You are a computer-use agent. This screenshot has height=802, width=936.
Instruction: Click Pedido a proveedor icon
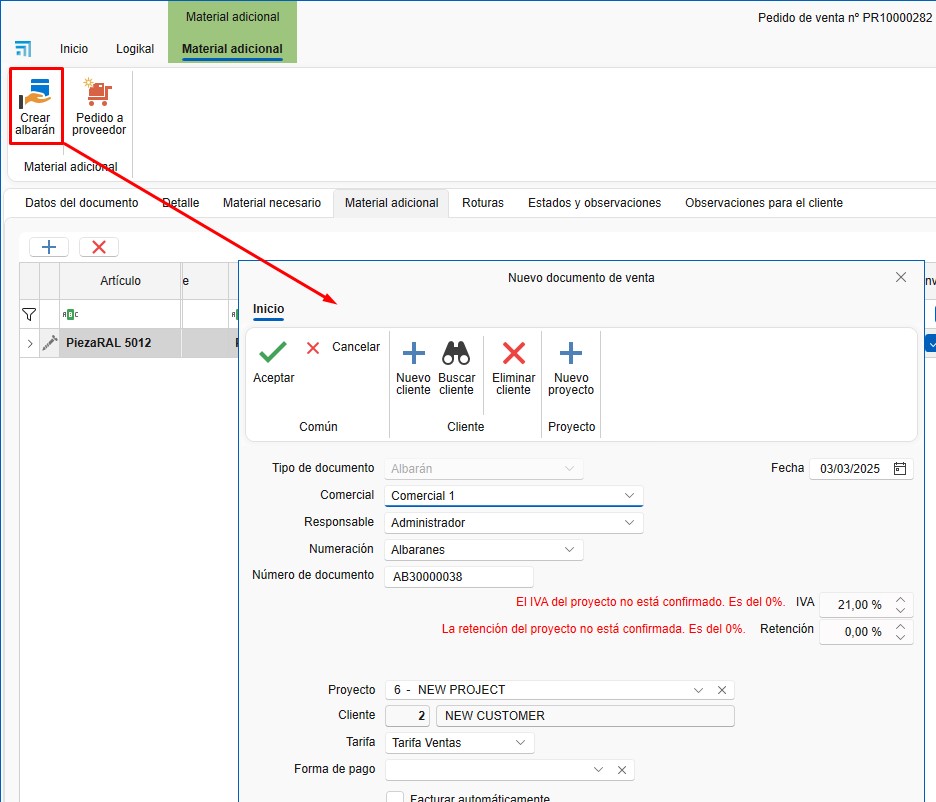click(x=98, y=92)
